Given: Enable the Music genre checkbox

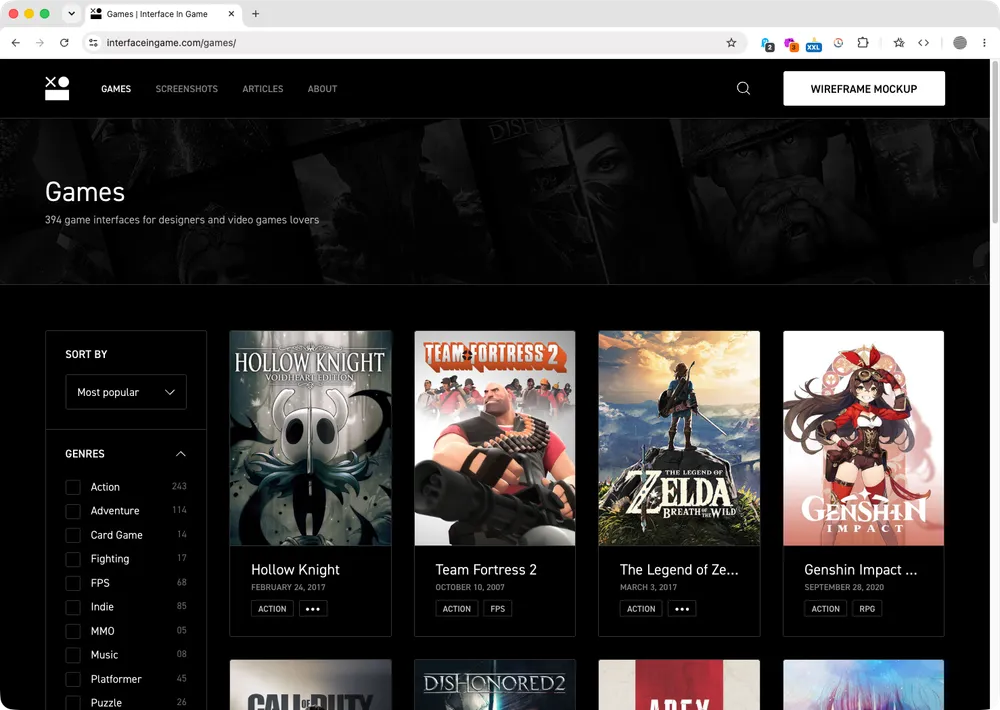Looking at the screenshot, I should pos(73,655).
